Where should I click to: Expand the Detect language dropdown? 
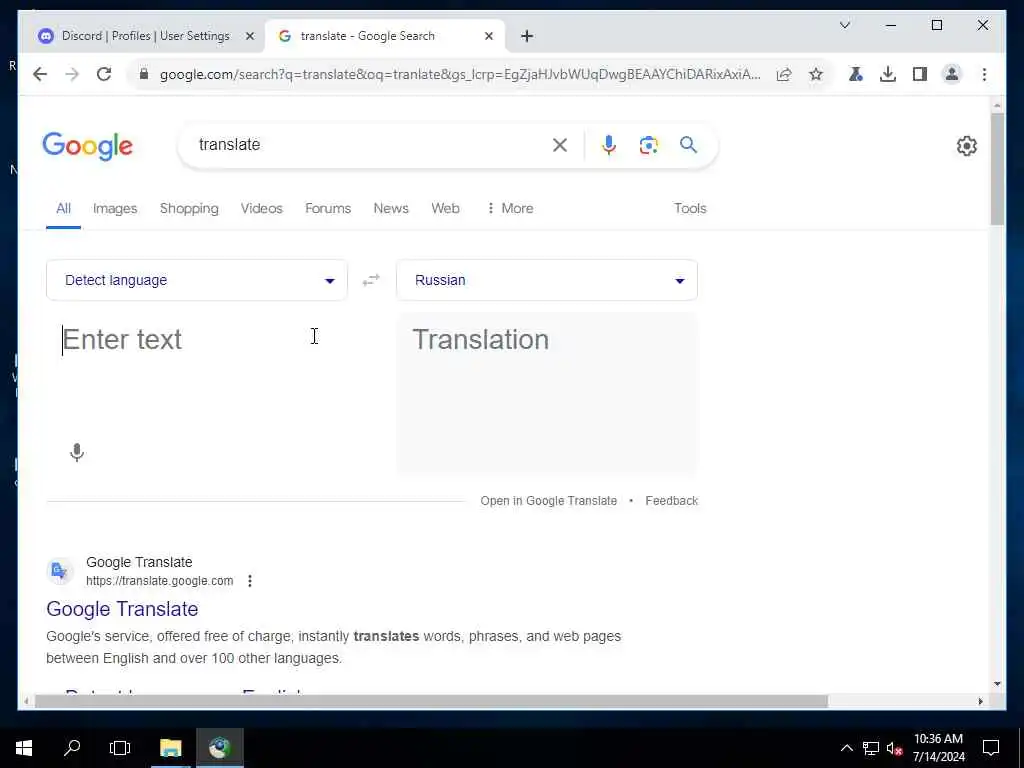[x=197, y=280]
